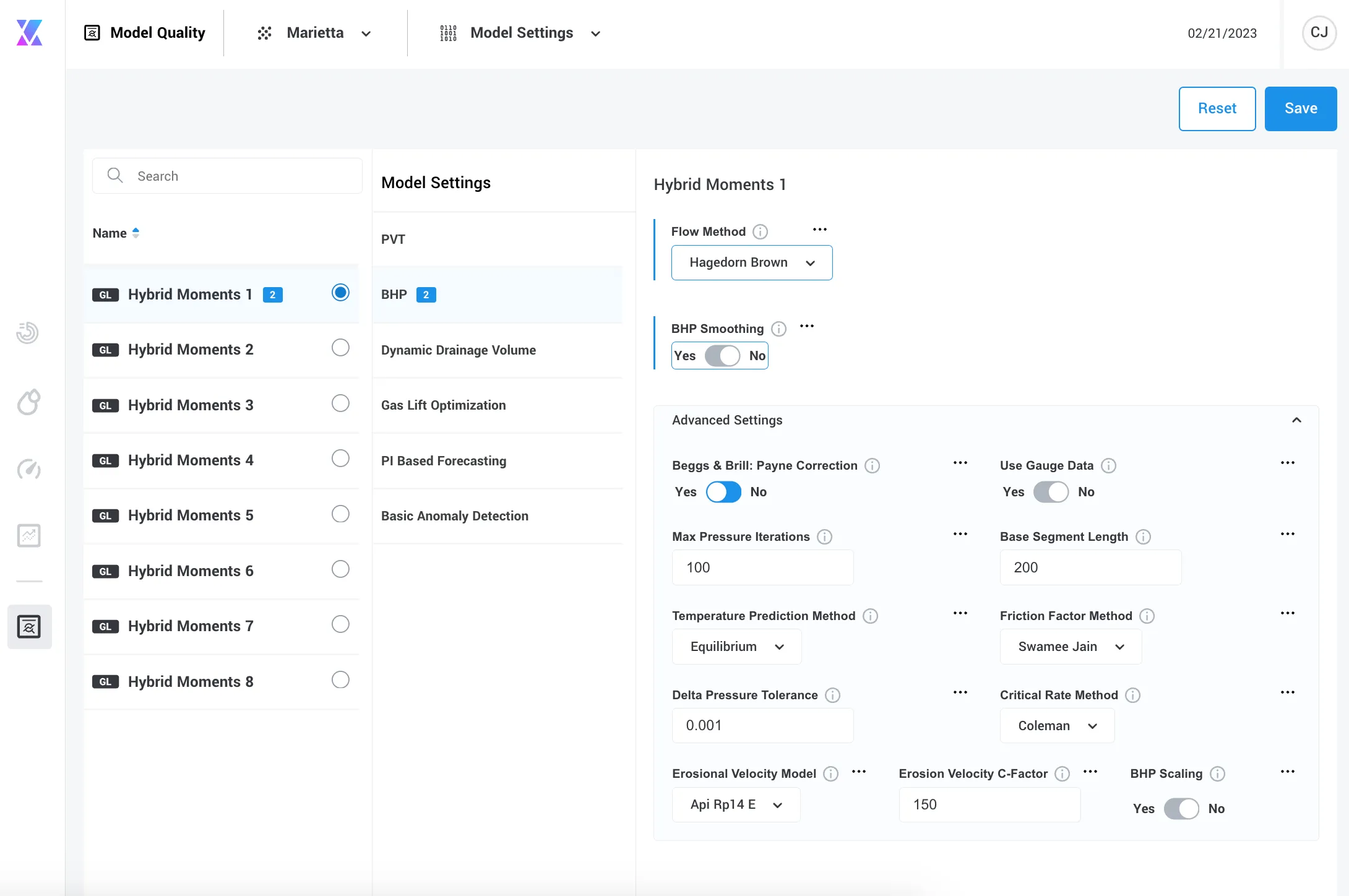Show info for Use Gauge Data
Image resolution: width=1349 pixels, height=896 pixels.
pyautogui.click(x=1108, y=466)
